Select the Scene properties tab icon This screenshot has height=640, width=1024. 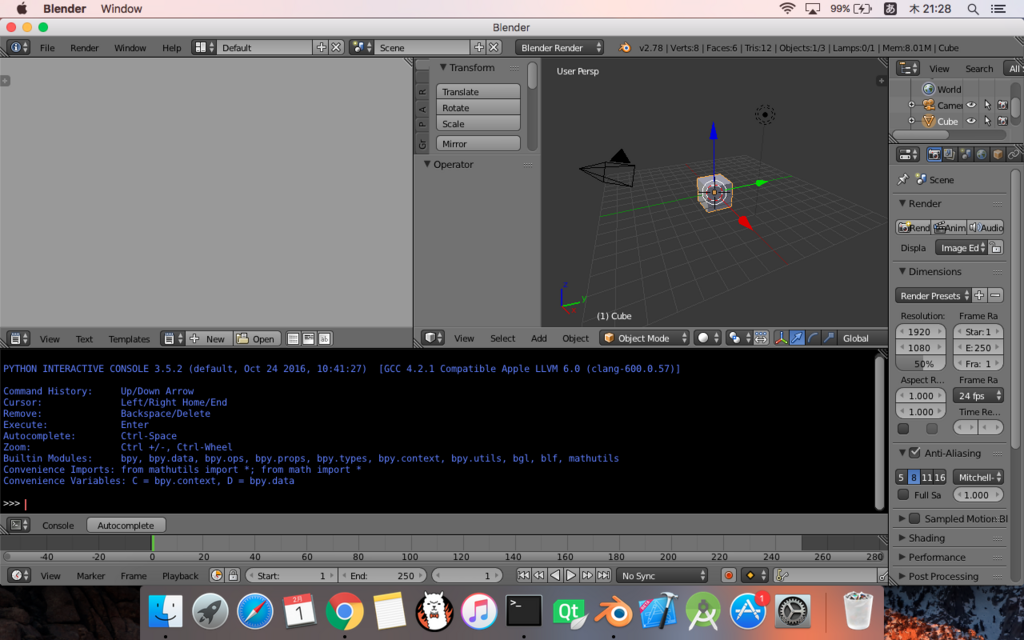pyautogui.click(x=965, y=154)
